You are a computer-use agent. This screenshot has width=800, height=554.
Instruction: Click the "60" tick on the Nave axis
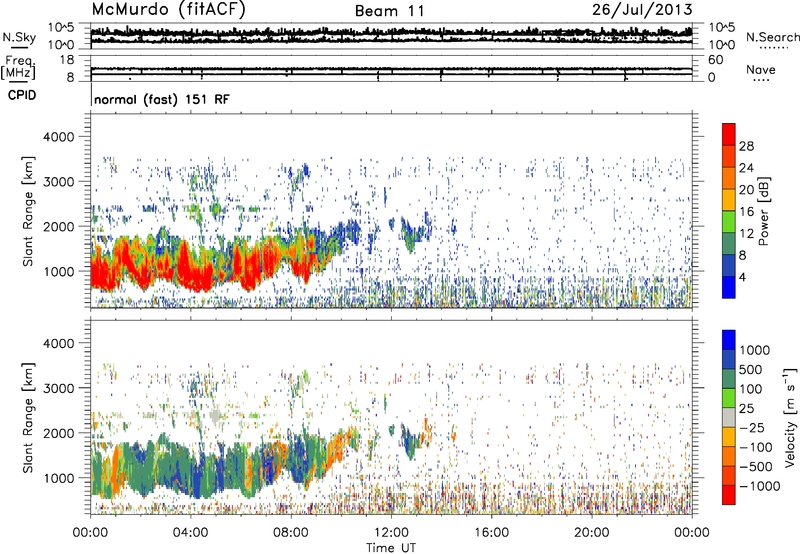point(715,60)
